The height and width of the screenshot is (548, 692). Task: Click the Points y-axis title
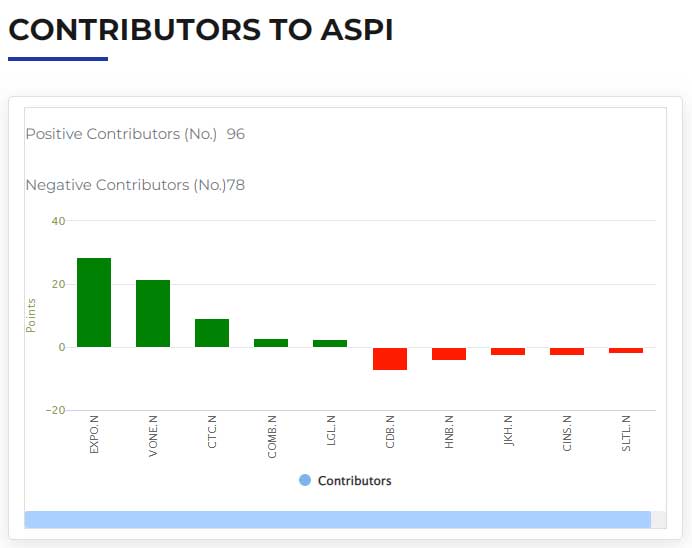30,315
